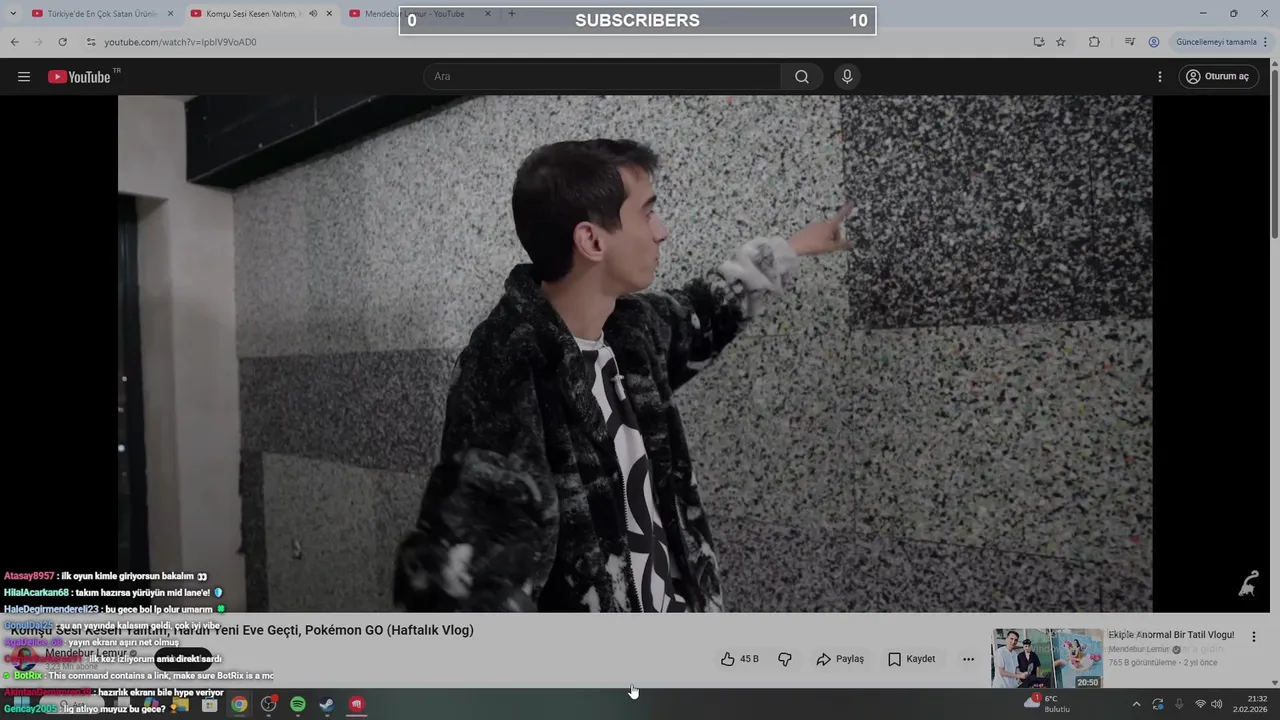The width and height of the screenshot is (1280, 720).
Task: Open the sync icon in the system tray
Action: (1158, 704)
